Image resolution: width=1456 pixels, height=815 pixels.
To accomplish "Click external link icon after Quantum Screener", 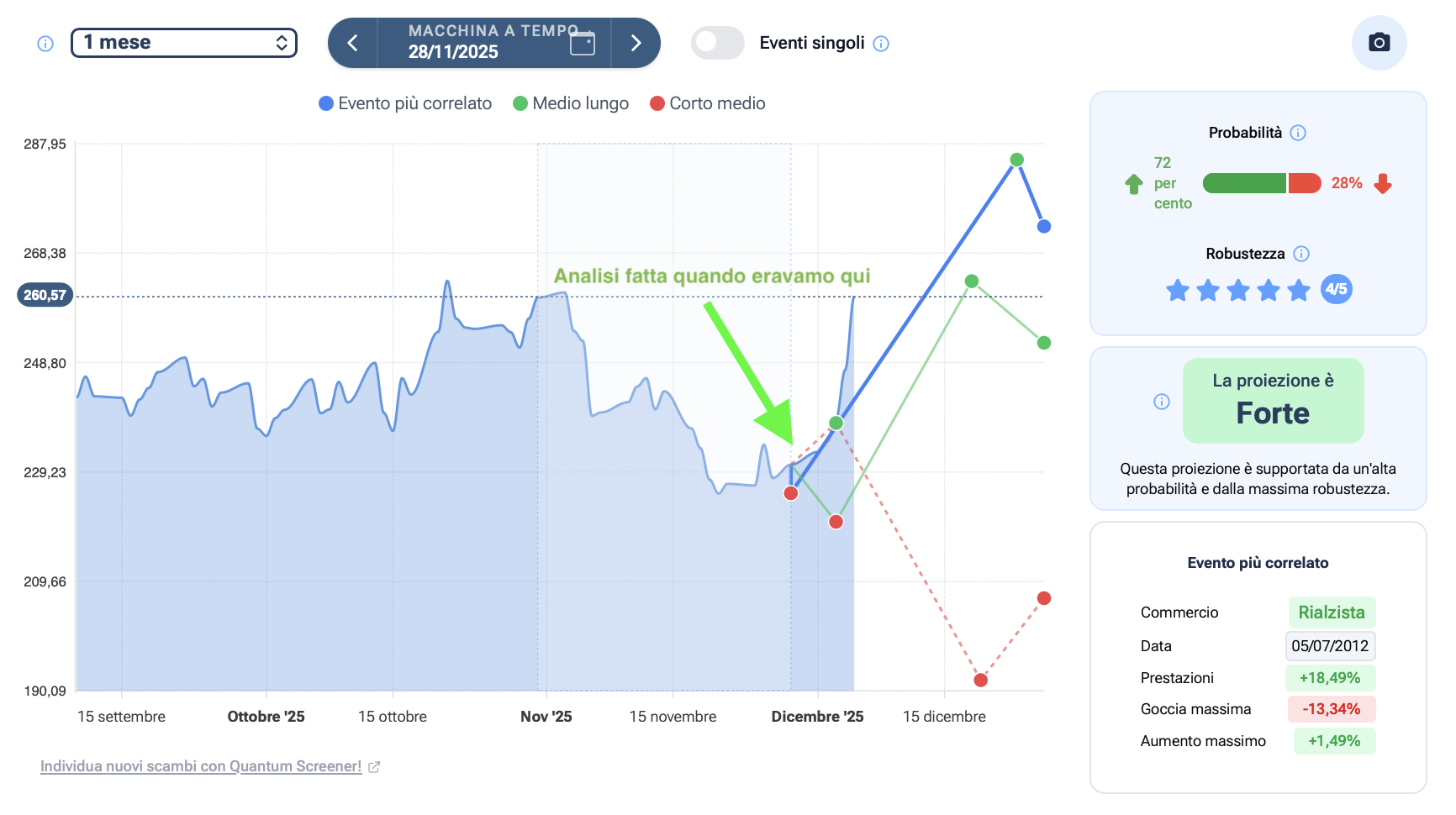I will (374, 766).
